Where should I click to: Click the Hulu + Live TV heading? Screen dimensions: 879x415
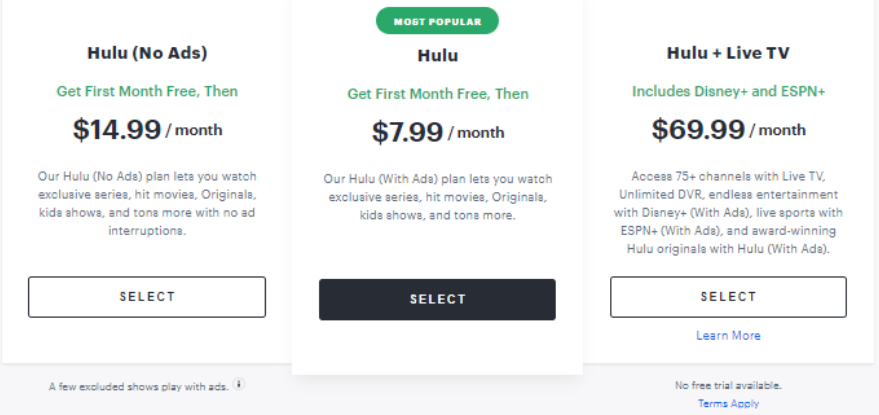coord(728,53)
